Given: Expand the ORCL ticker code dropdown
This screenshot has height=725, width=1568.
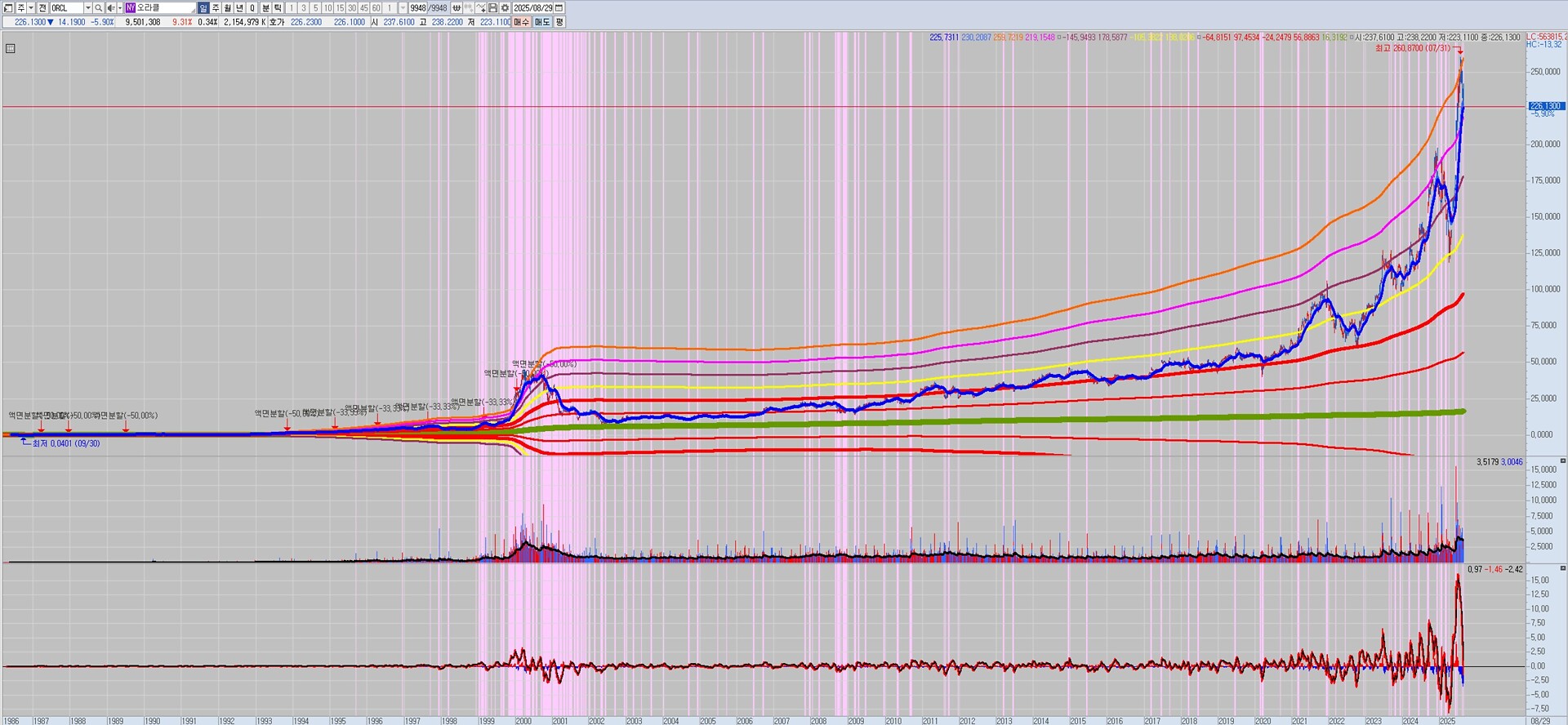Looking at the screenshot, I should [x=87, y=8].
